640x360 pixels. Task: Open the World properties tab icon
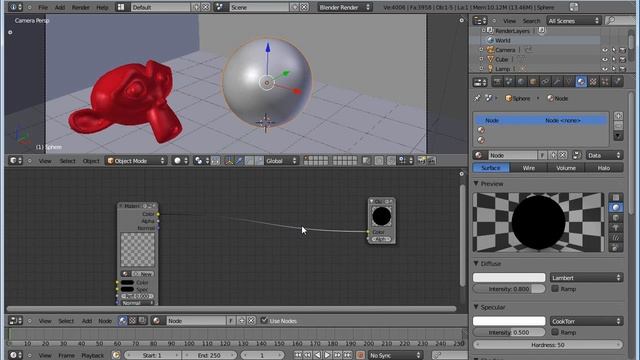(x=521, y=82)
